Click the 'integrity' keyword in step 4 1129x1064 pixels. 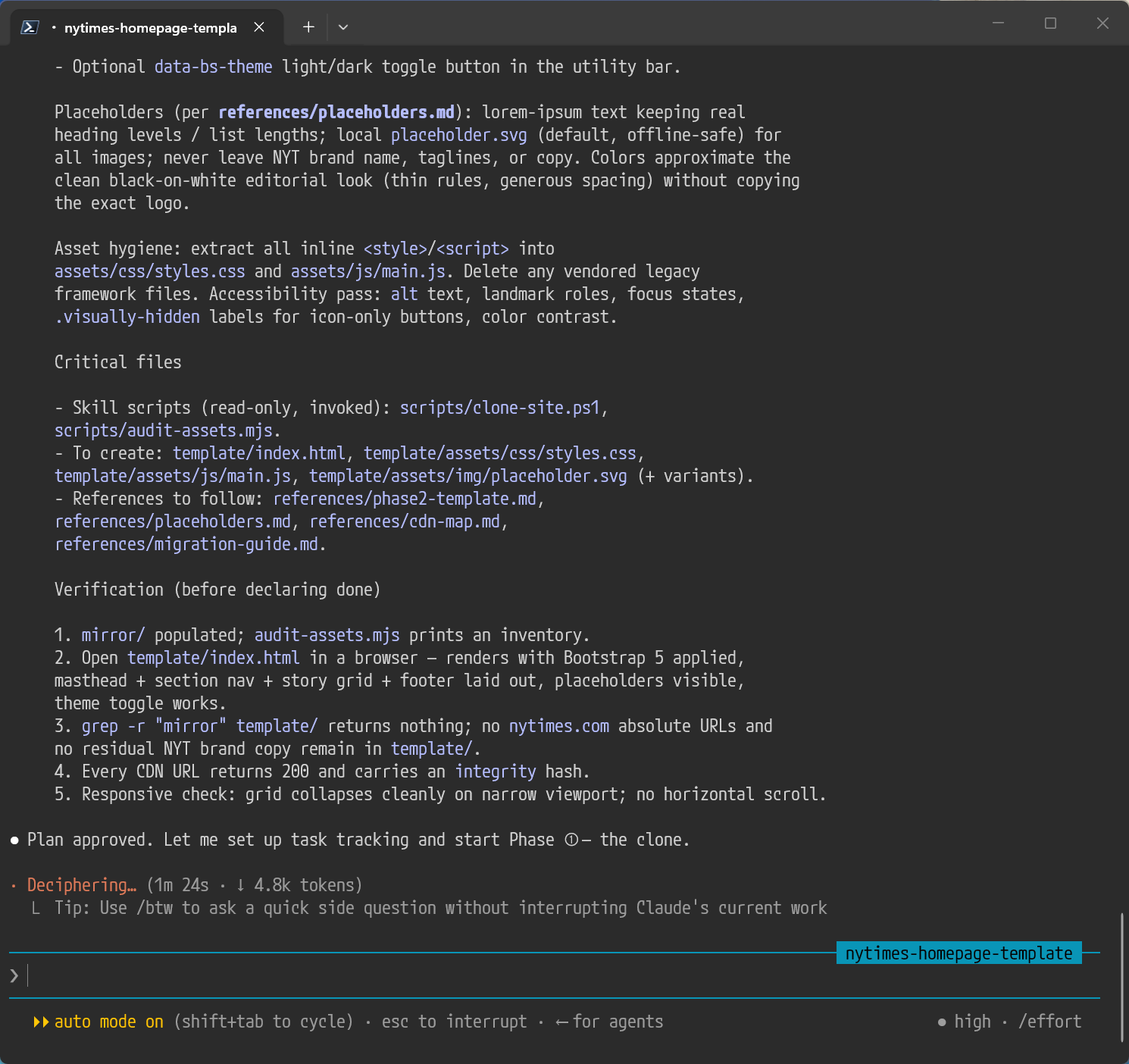pos(496,771)
